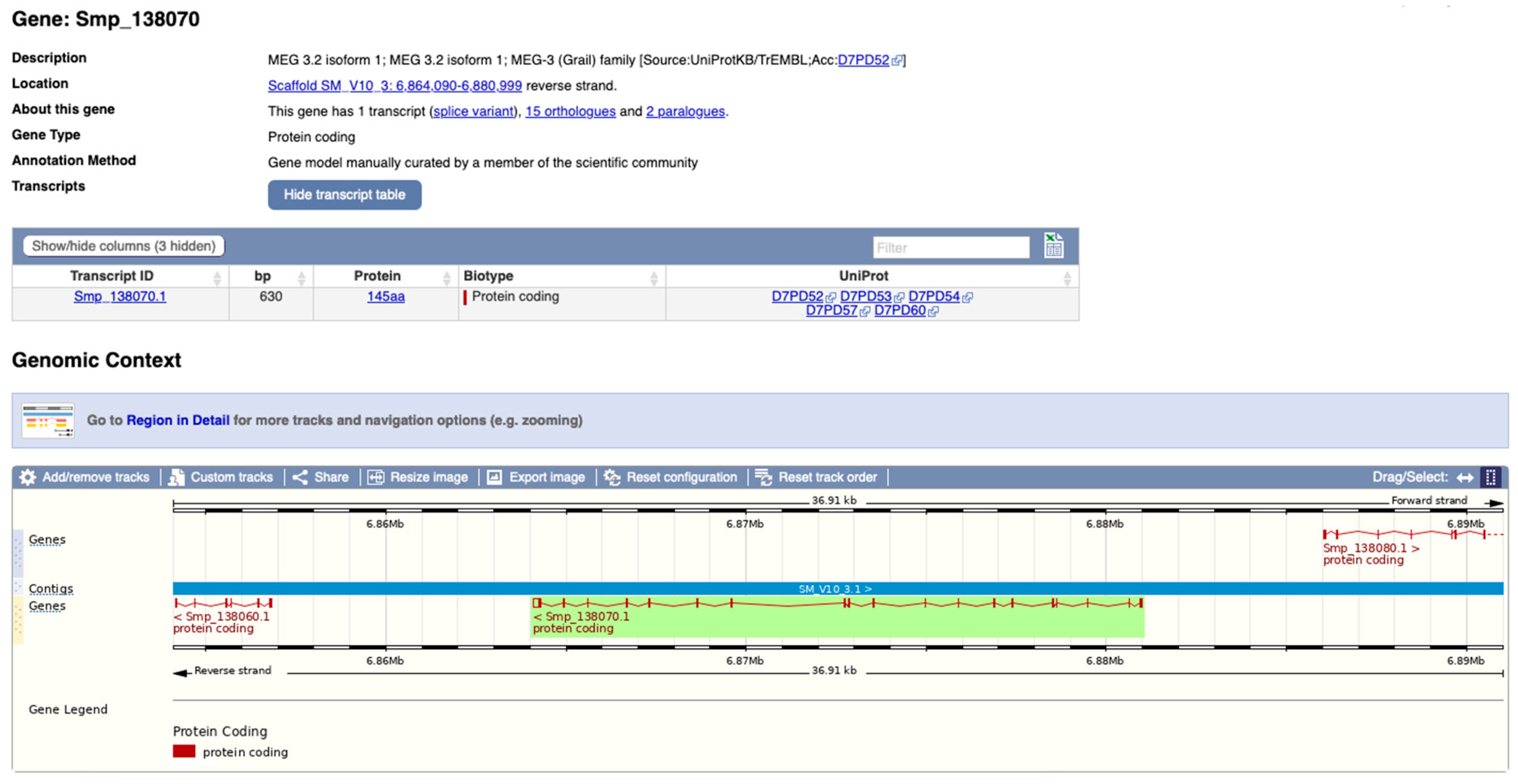The height and width of the screenshot is (784, 1518).
Task: Hide transcript table button
Action: click(x=344, y=195)
